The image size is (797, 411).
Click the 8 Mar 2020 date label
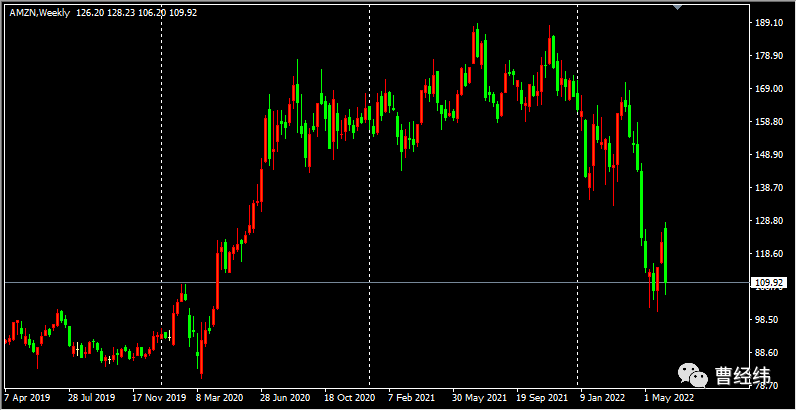(x=219, y=397)
